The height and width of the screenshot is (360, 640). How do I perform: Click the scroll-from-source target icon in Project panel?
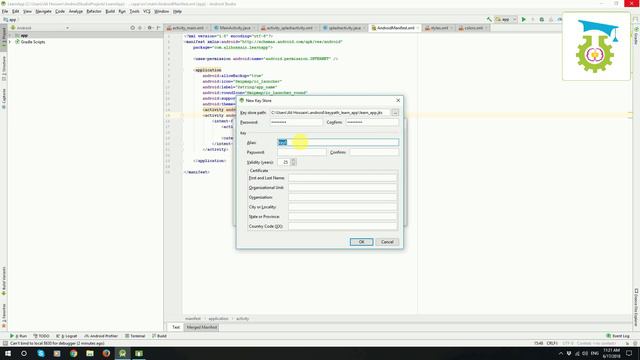coord(133,28)
